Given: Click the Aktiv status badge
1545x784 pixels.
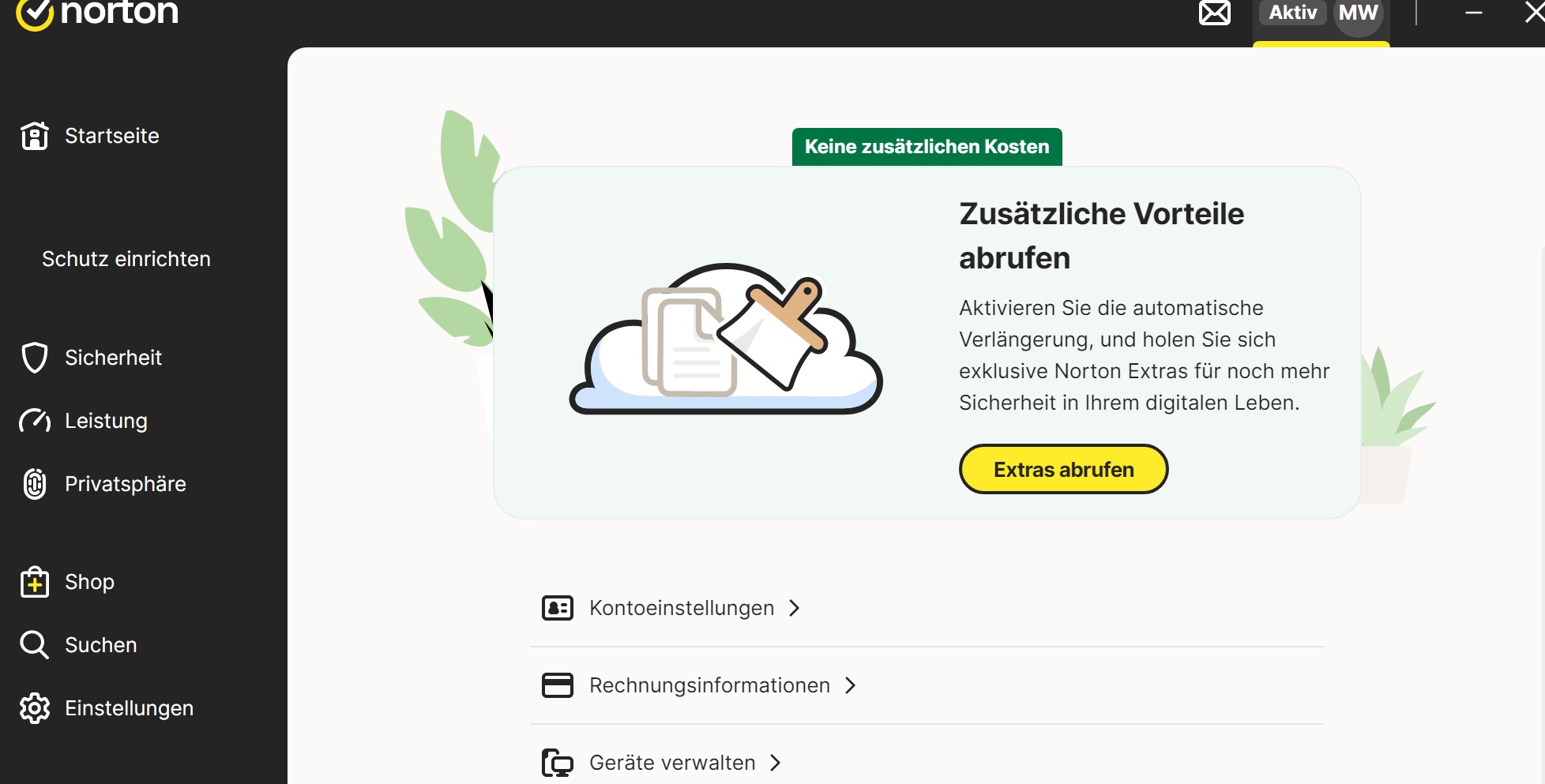Looking at the screenshot, I should click(x=1293, y=12).
